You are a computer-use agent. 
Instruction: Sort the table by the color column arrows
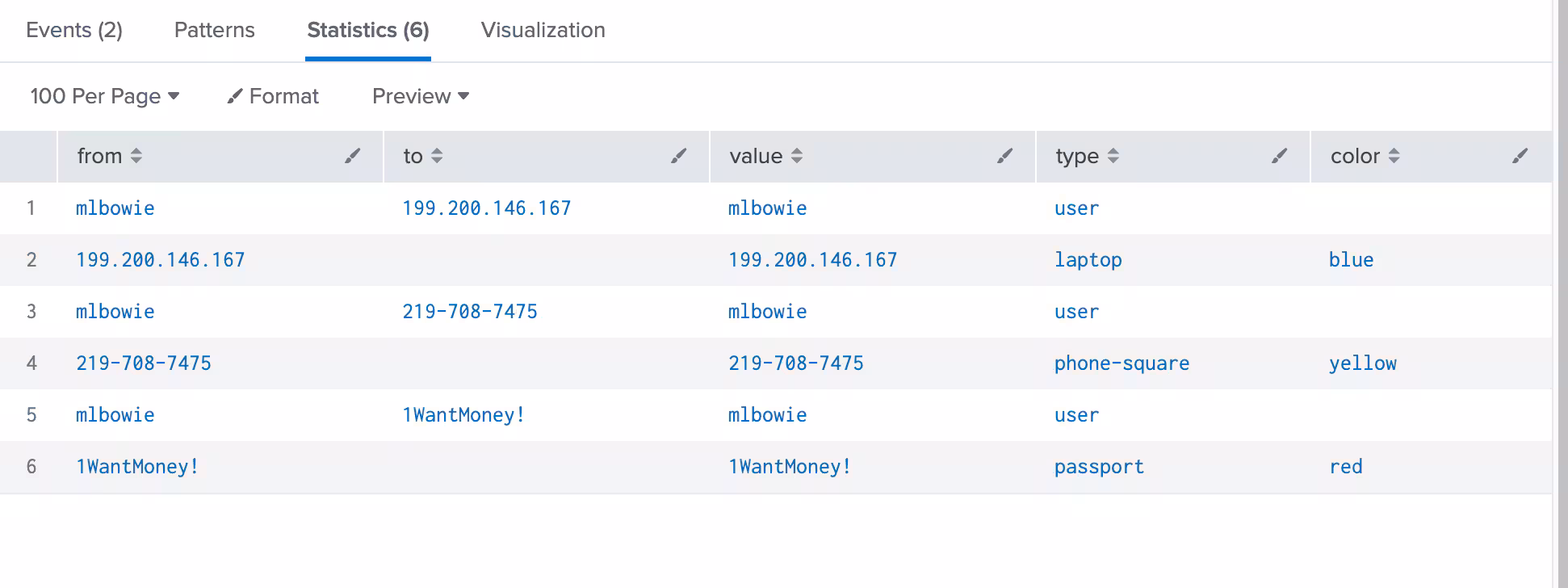point(1394,156)
